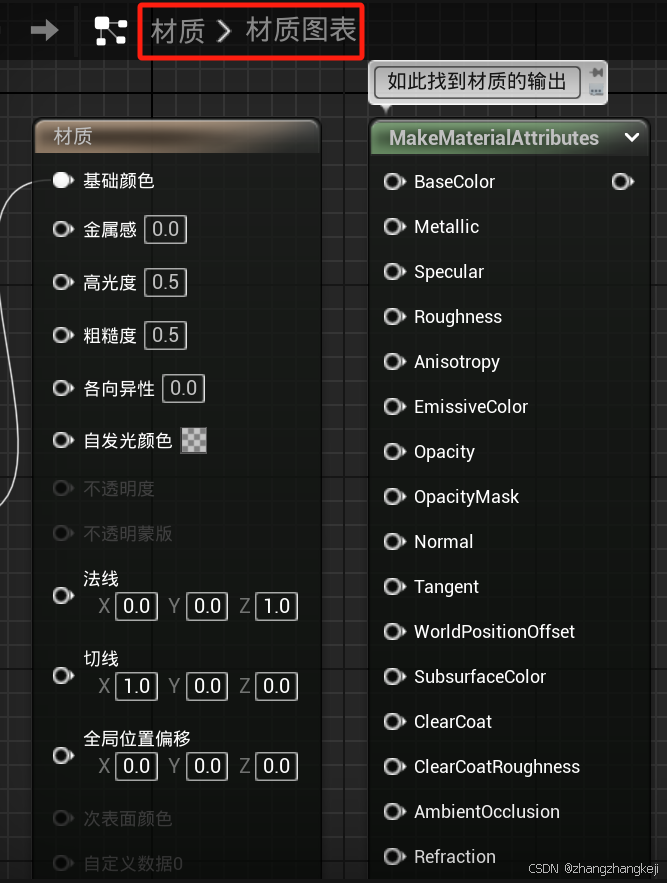The width and height of the screenshot is (667, 883).
Task: Click the 自发光颜色 input pin
Action: (x=63, y=440)
